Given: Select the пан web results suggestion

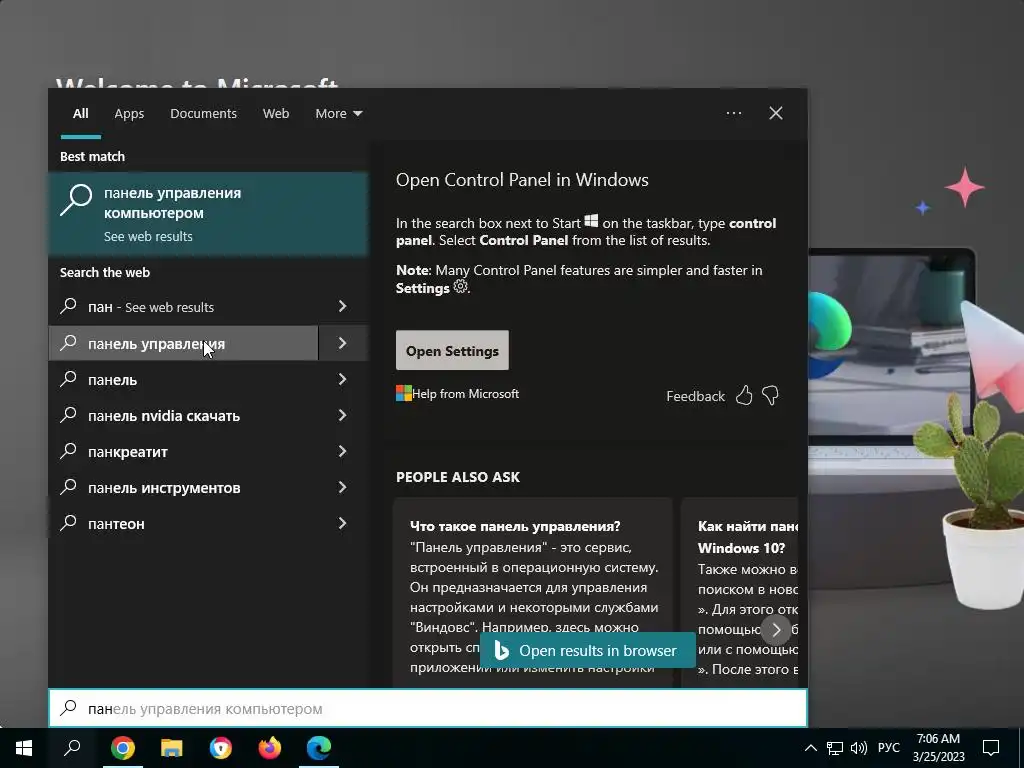Looking at the screenshot, I should (x=184, y=306).
